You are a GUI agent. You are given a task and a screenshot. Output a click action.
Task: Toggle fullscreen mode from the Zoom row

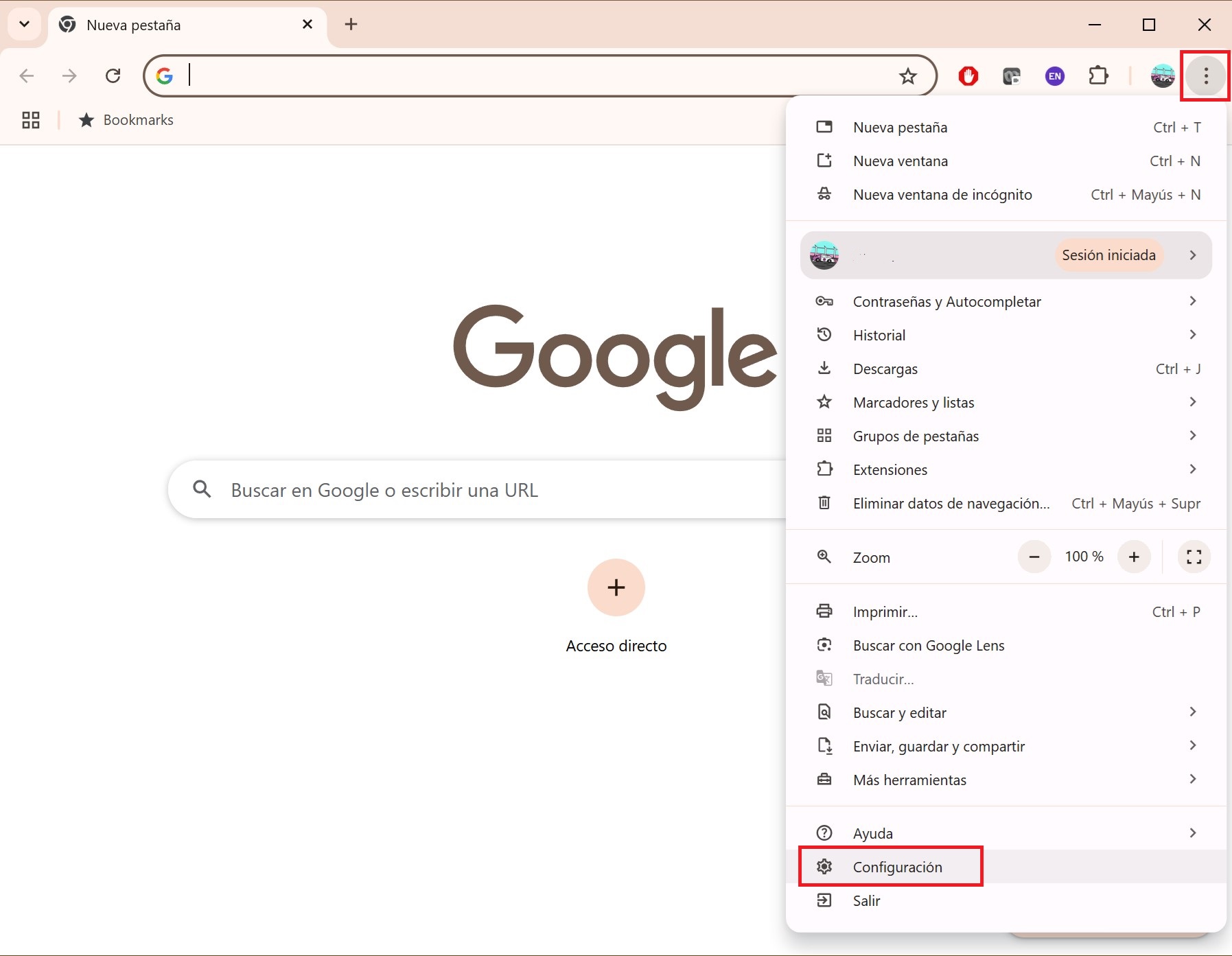pyautogui.click(x=1194, y=557)
